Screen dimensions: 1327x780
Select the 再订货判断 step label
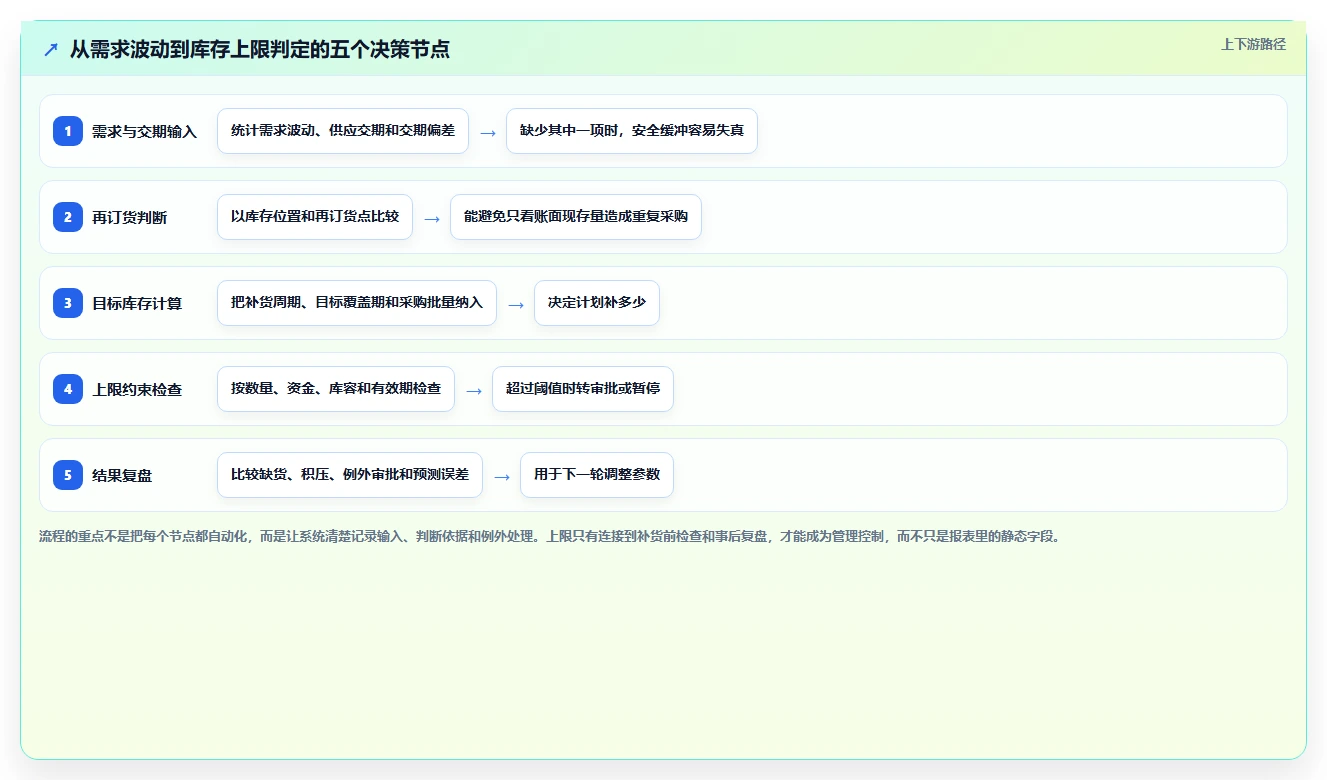pyautogui.click(x=129, y=218)
